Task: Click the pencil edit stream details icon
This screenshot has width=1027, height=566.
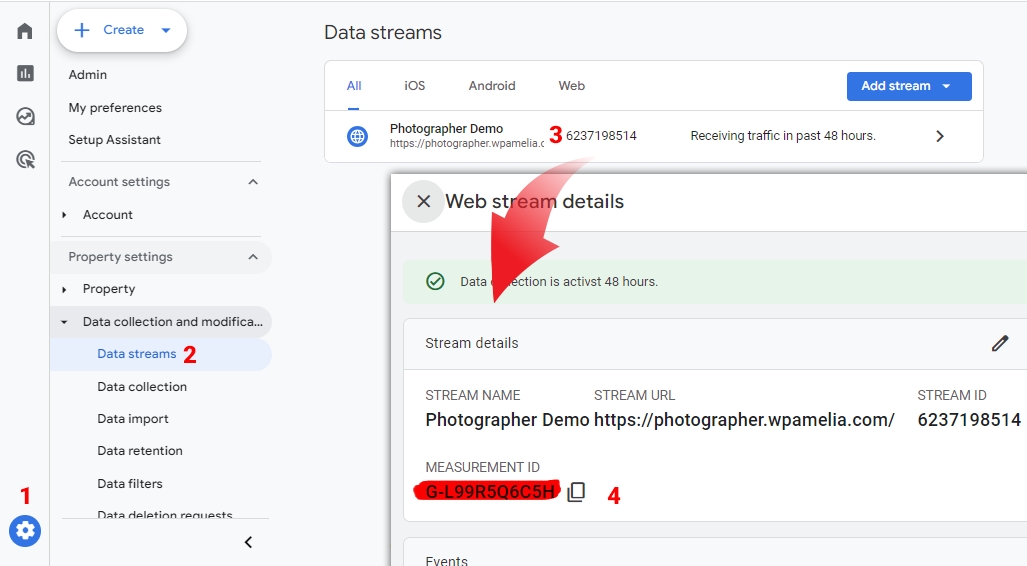Action: coord(999,343)
